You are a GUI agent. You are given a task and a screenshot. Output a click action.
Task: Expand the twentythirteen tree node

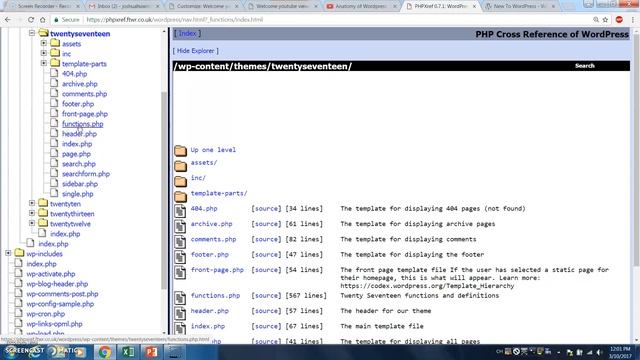pos(32,213)
